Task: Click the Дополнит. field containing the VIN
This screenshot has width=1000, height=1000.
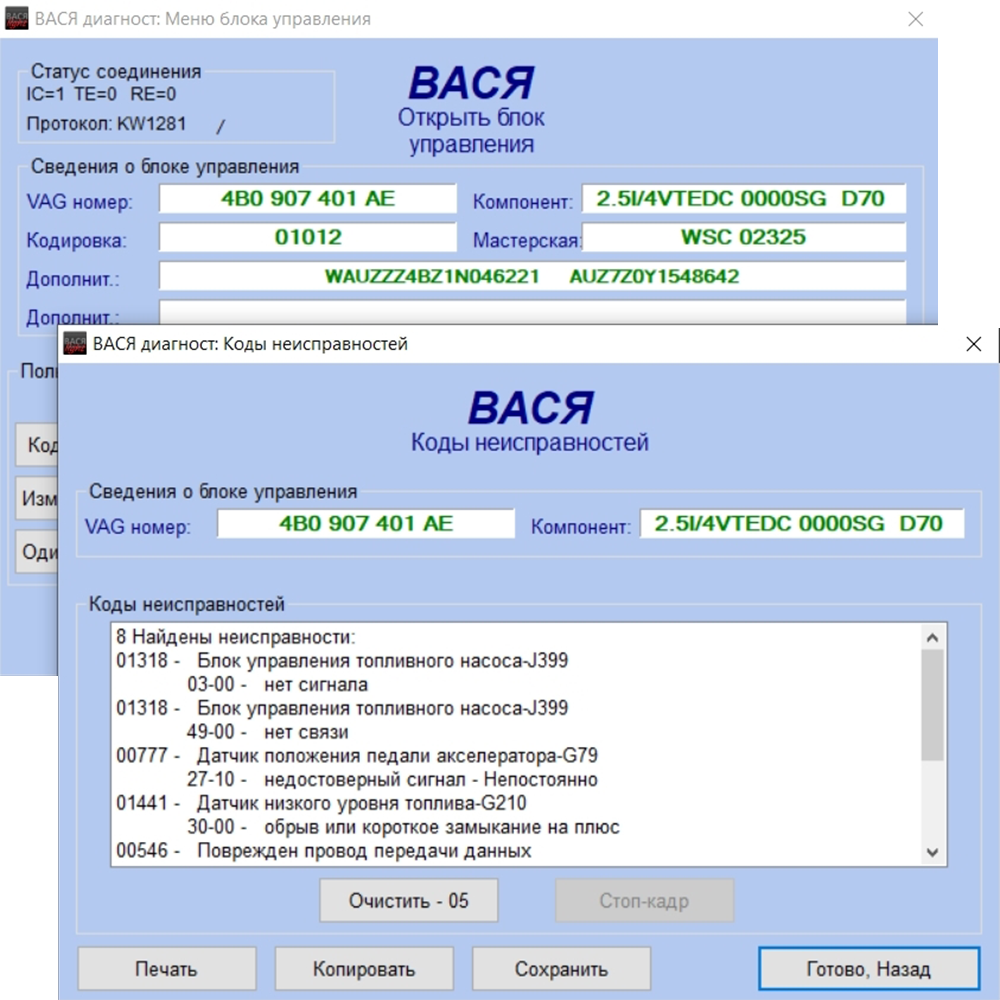Action: tap(532, 276)
